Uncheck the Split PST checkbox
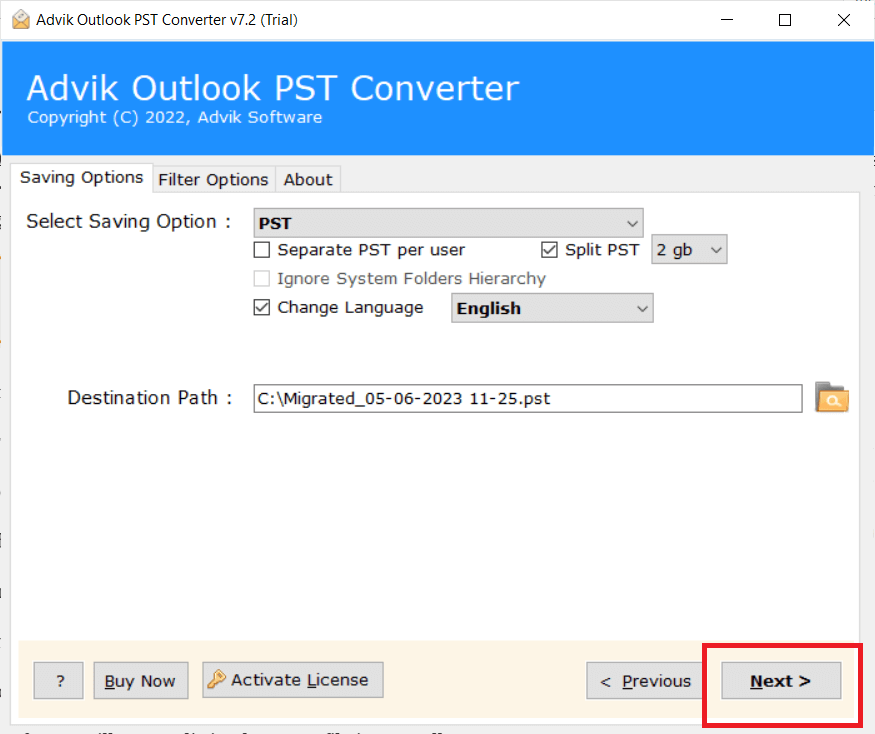The width and height of the screenshot is (875, 734). pos(549,250)
